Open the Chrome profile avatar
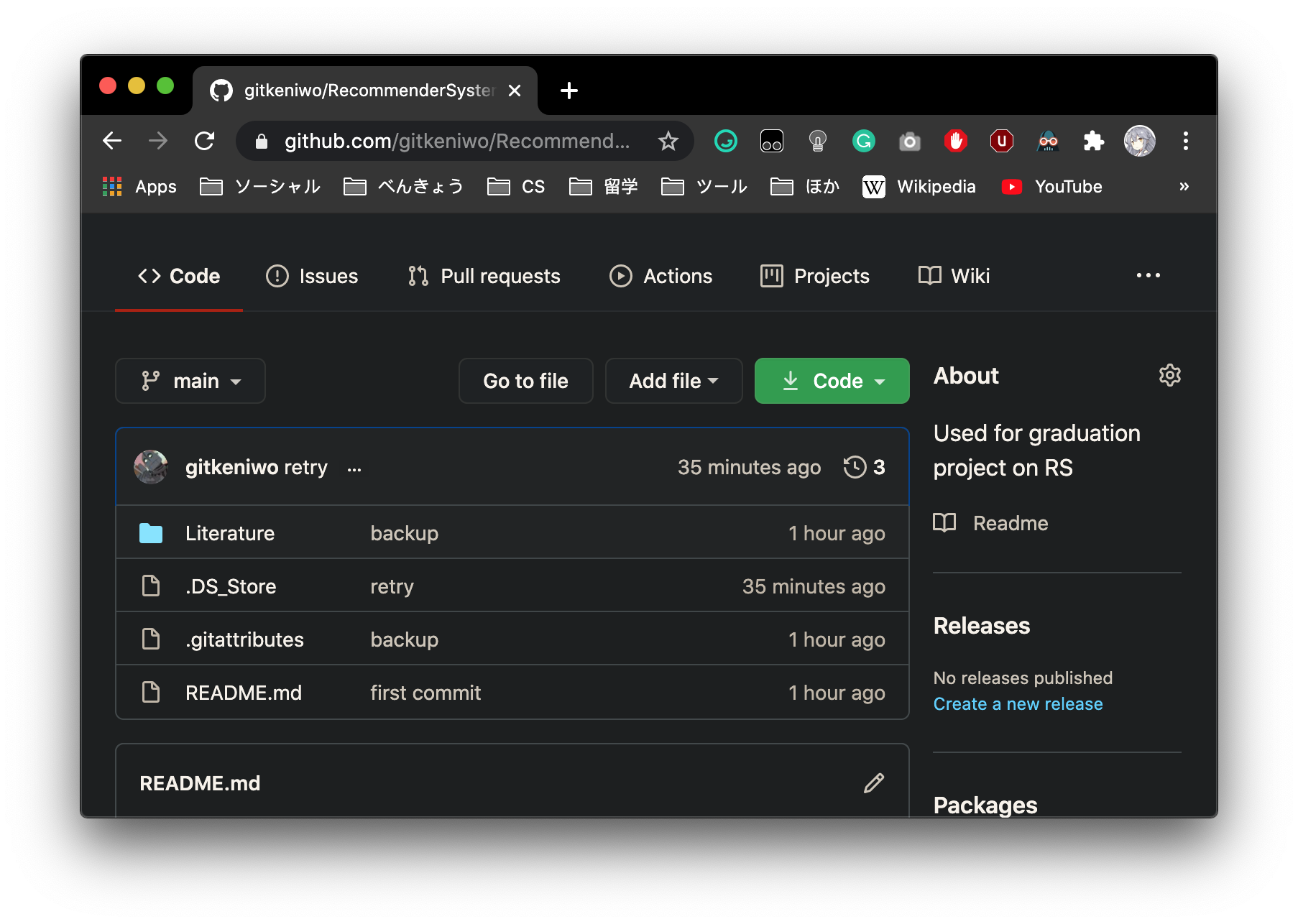This screenshot has width=1298, height=924. pyautogui.click(x=1139, y=141)
